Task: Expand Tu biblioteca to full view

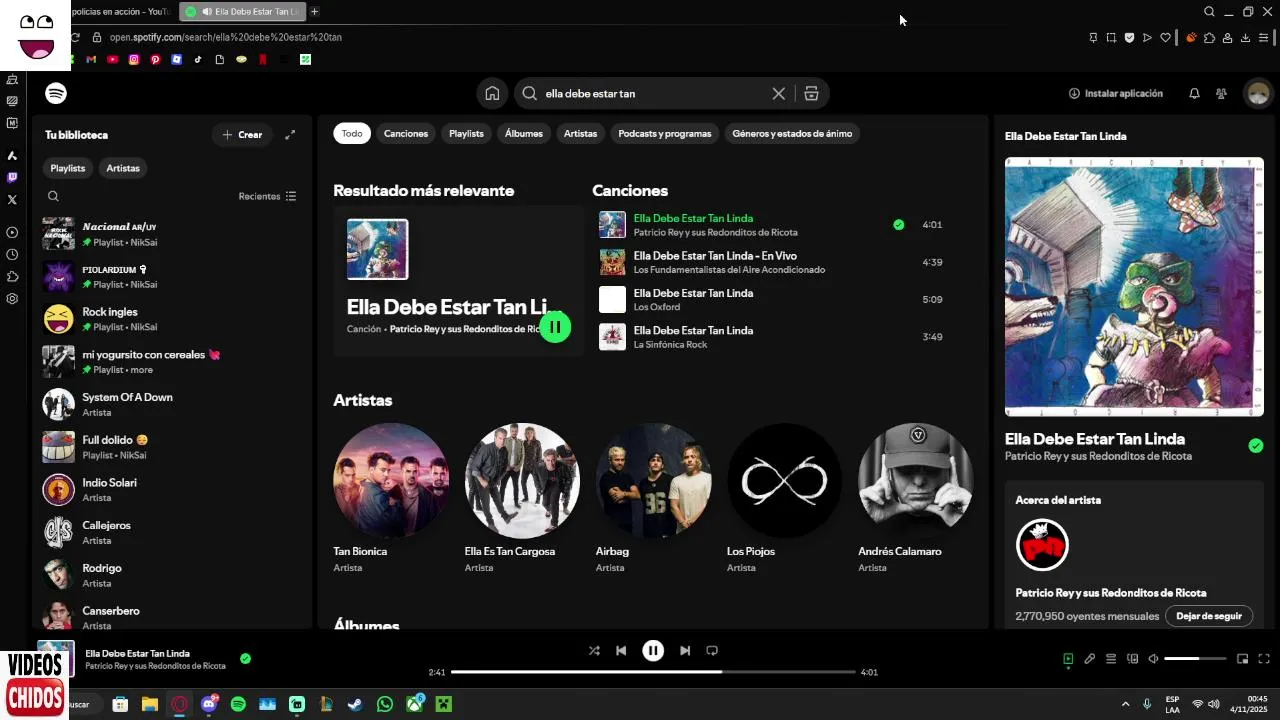Action: pyautogui.click(x=290, y=134)
